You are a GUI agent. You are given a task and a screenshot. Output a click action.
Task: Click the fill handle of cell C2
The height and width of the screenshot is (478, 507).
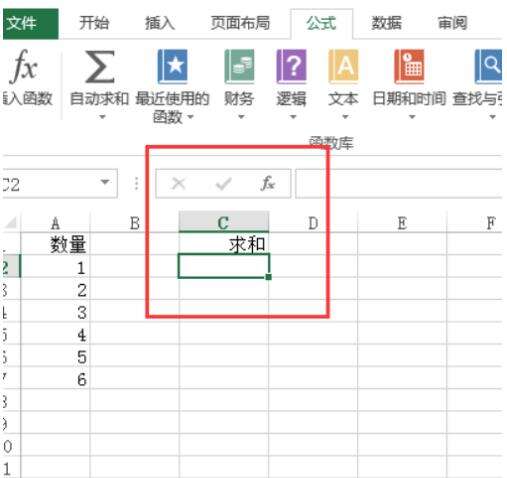pyautogui.click(x=269, y=277)
